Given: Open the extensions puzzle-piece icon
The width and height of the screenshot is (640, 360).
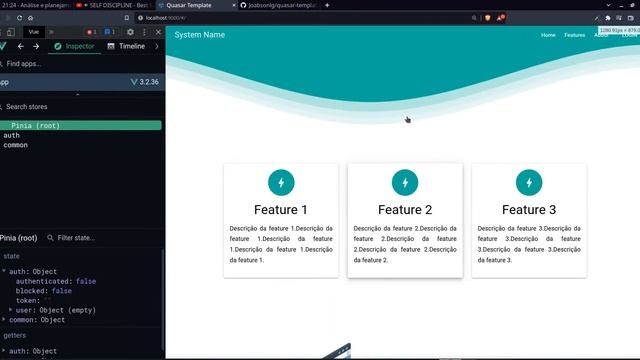Looking at the screenshot, I should click(x=608, y=18).
